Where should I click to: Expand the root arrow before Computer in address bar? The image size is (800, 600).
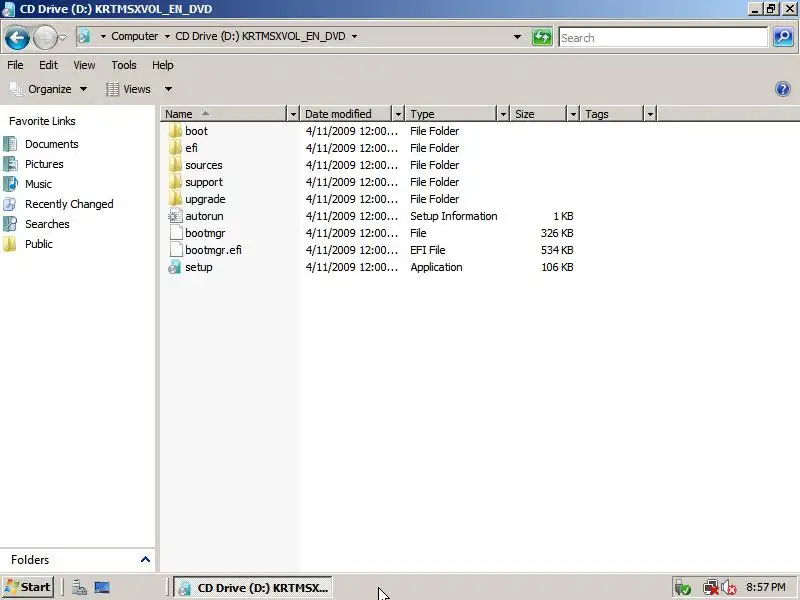tap(103, 36)
